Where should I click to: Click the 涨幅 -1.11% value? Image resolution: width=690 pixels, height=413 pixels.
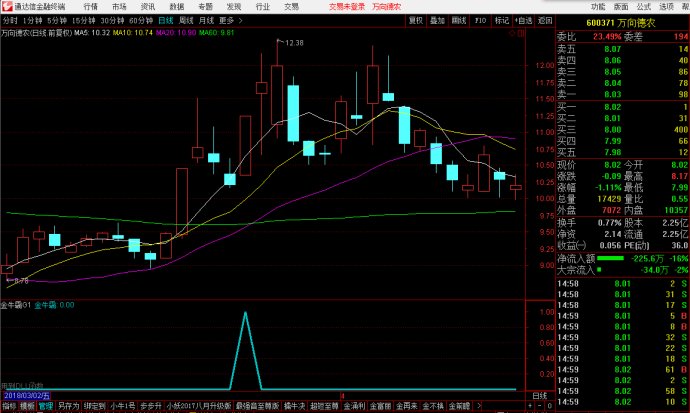click(x=608, y=187)
